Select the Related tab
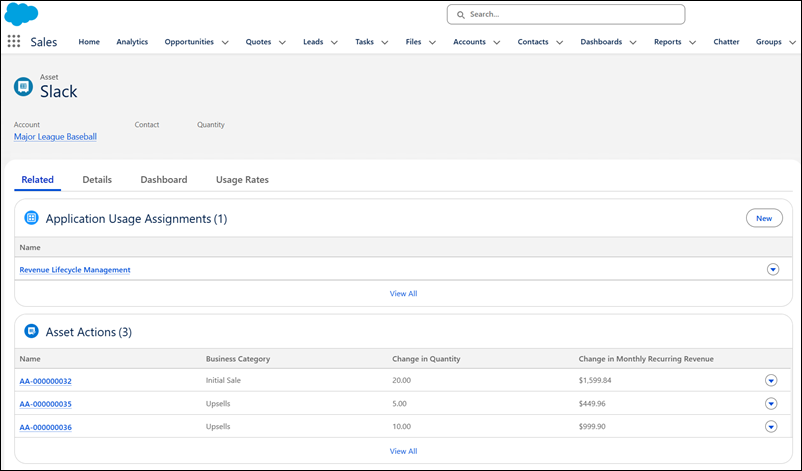802x471 pixels. (37, 180)
